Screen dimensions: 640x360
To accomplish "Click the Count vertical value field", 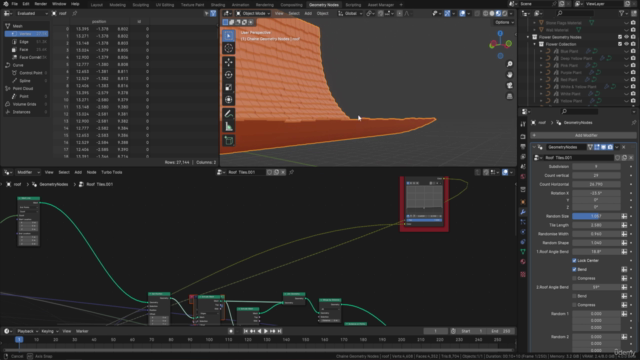I will [596, 176].
